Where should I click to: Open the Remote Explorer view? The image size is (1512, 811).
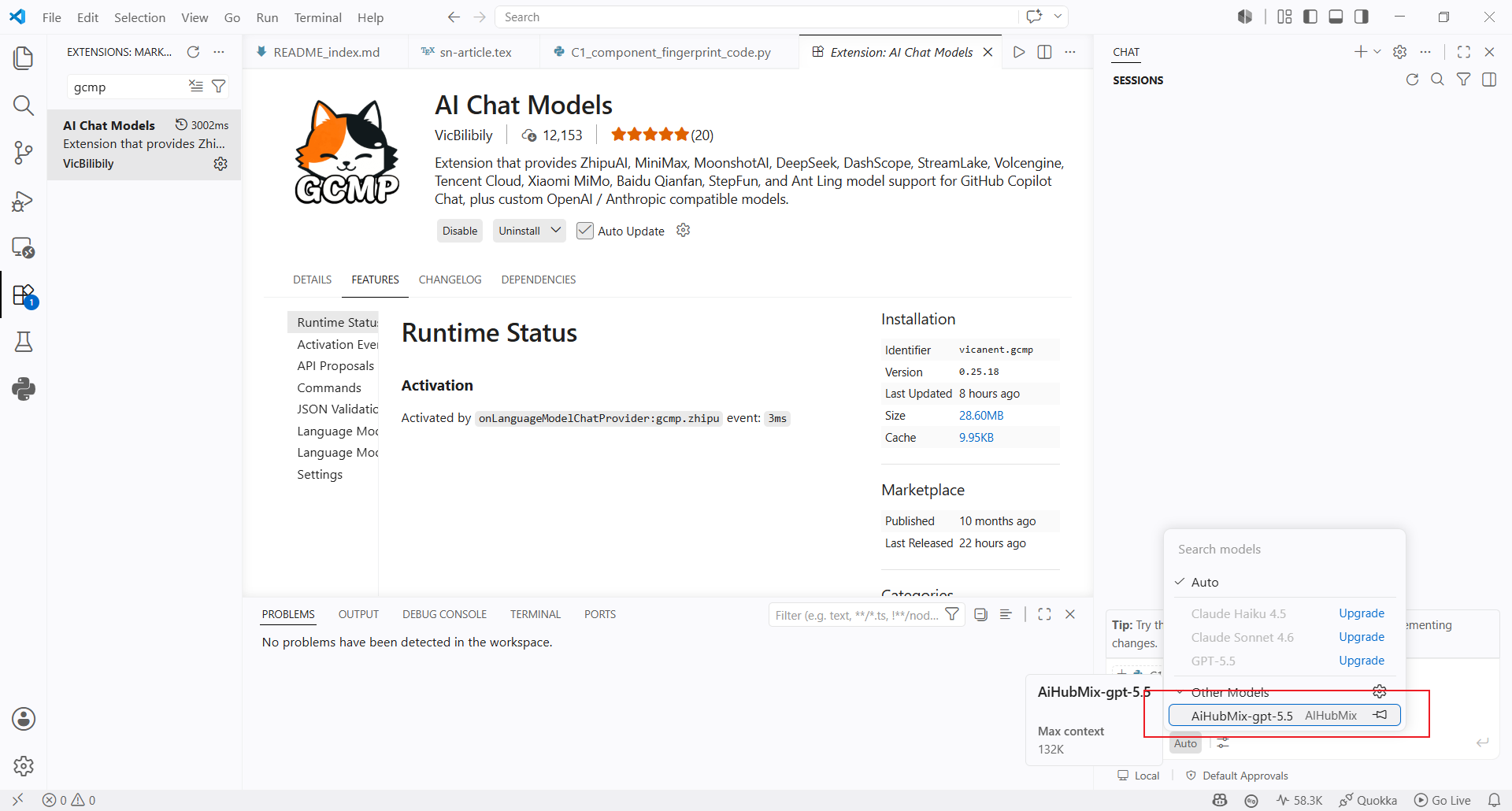[24, 247]
